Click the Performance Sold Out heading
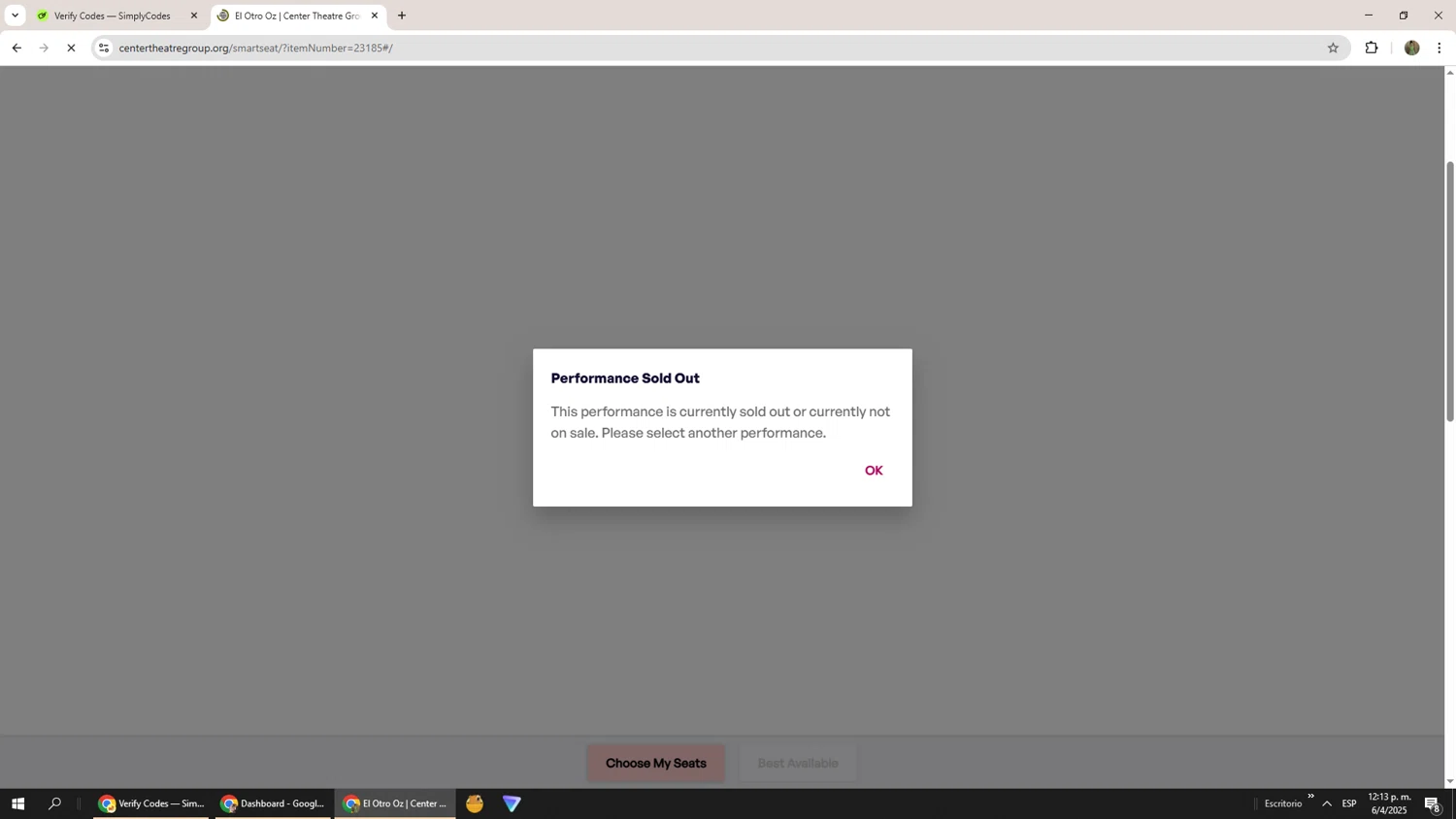 (x=625, y=378)
